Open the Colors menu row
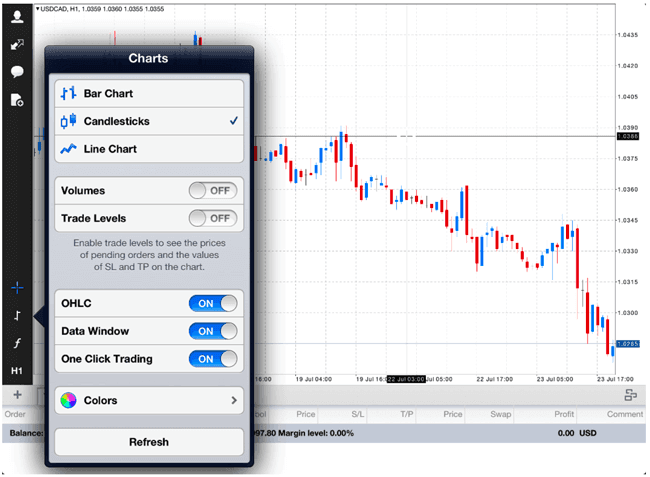Viewport: 650px width, 477px height. point(149,400)
